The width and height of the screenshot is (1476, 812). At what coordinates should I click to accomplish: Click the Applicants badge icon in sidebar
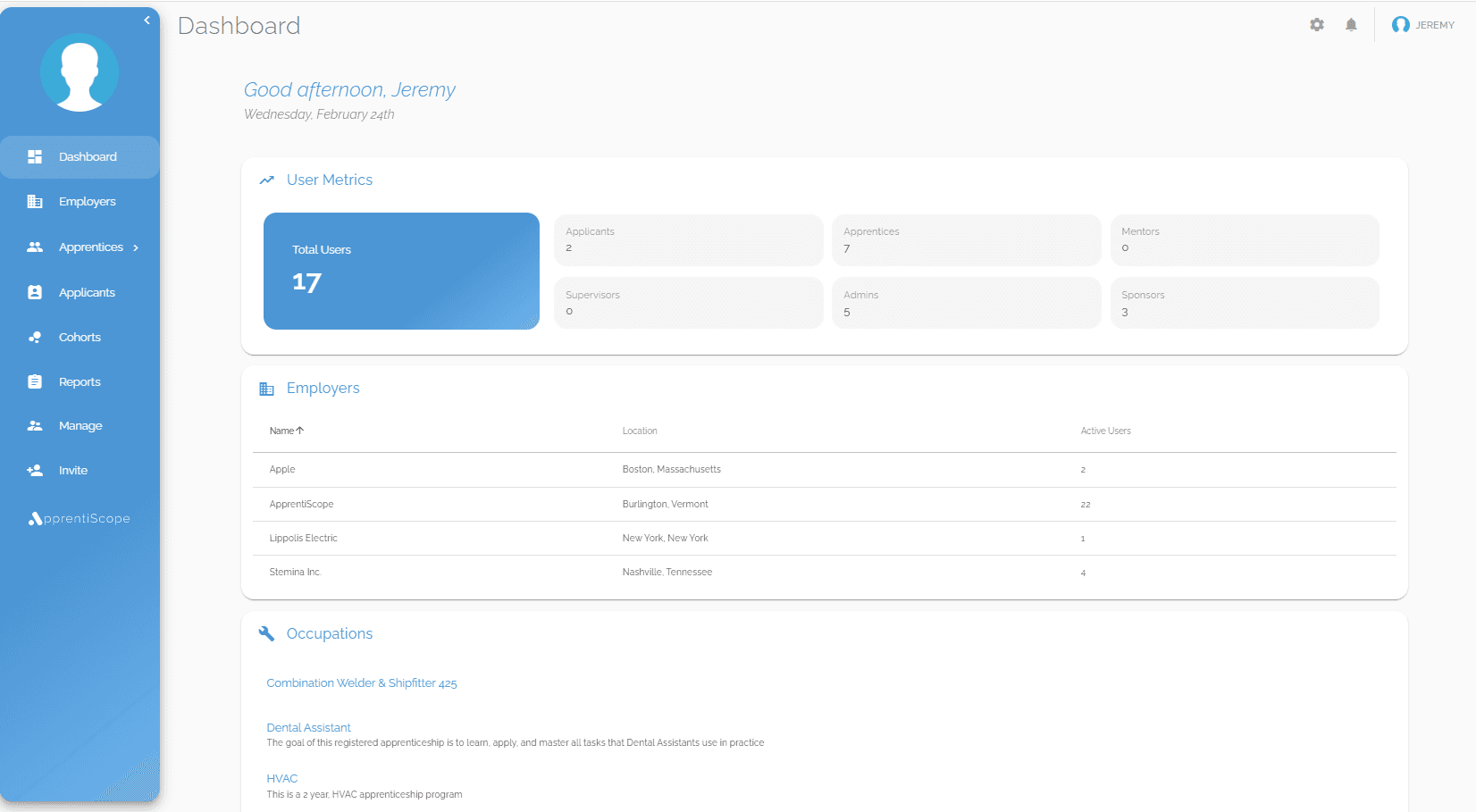pos(35,292)
